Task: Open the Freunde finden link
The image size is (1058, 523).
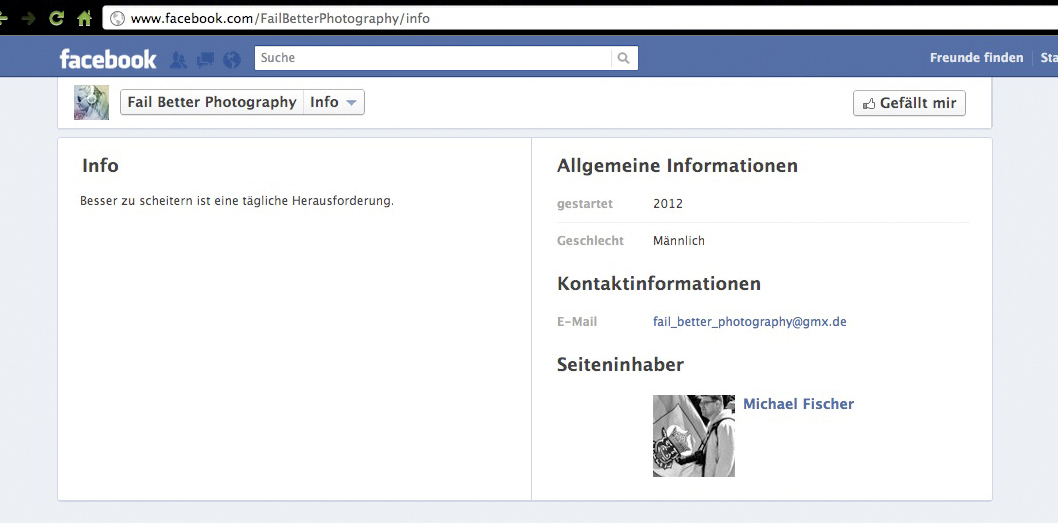Action: tap(976, 58)
